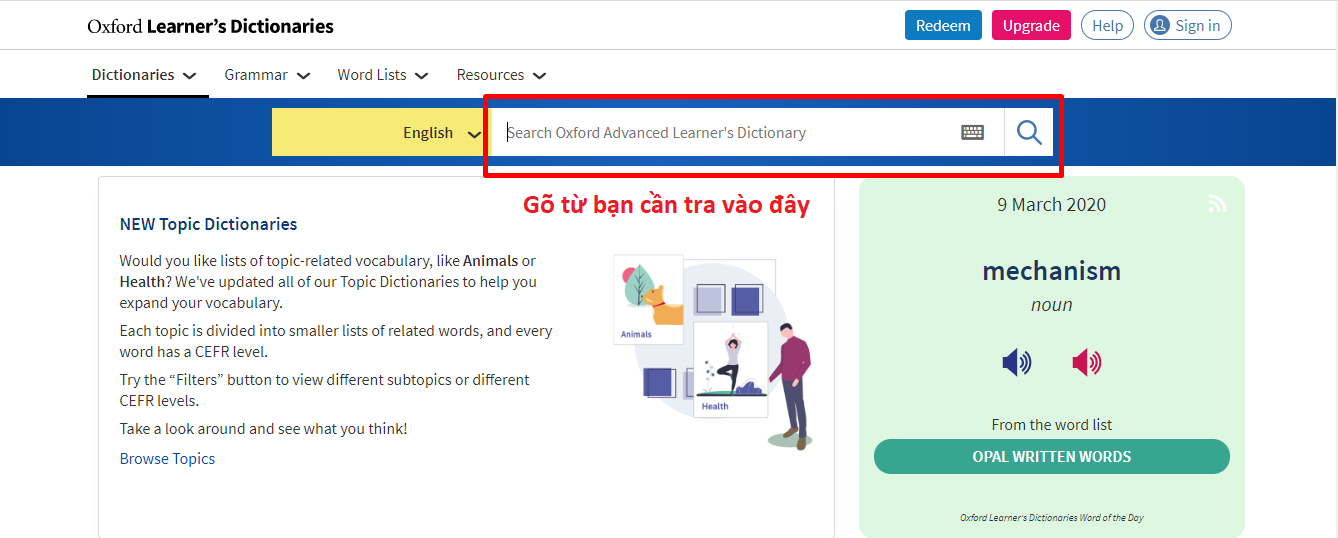This screenshot has height=538, width=1338.
Task: Expand the Grammar menu
Action: [x=267, y=75]
